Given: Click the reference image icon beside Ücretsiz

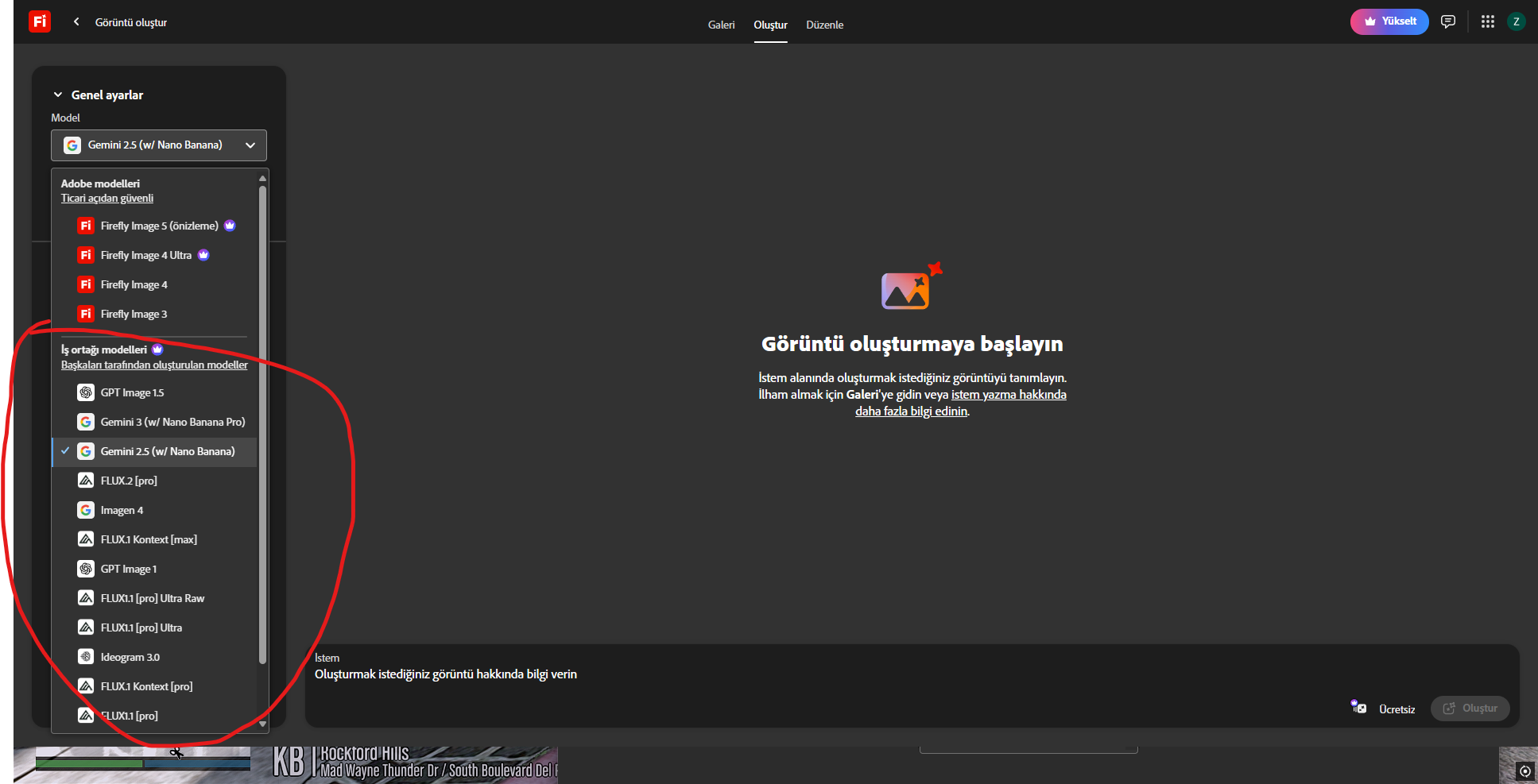Looking at the screenshot, I should pyautogui.click(x=1358, y=706).
